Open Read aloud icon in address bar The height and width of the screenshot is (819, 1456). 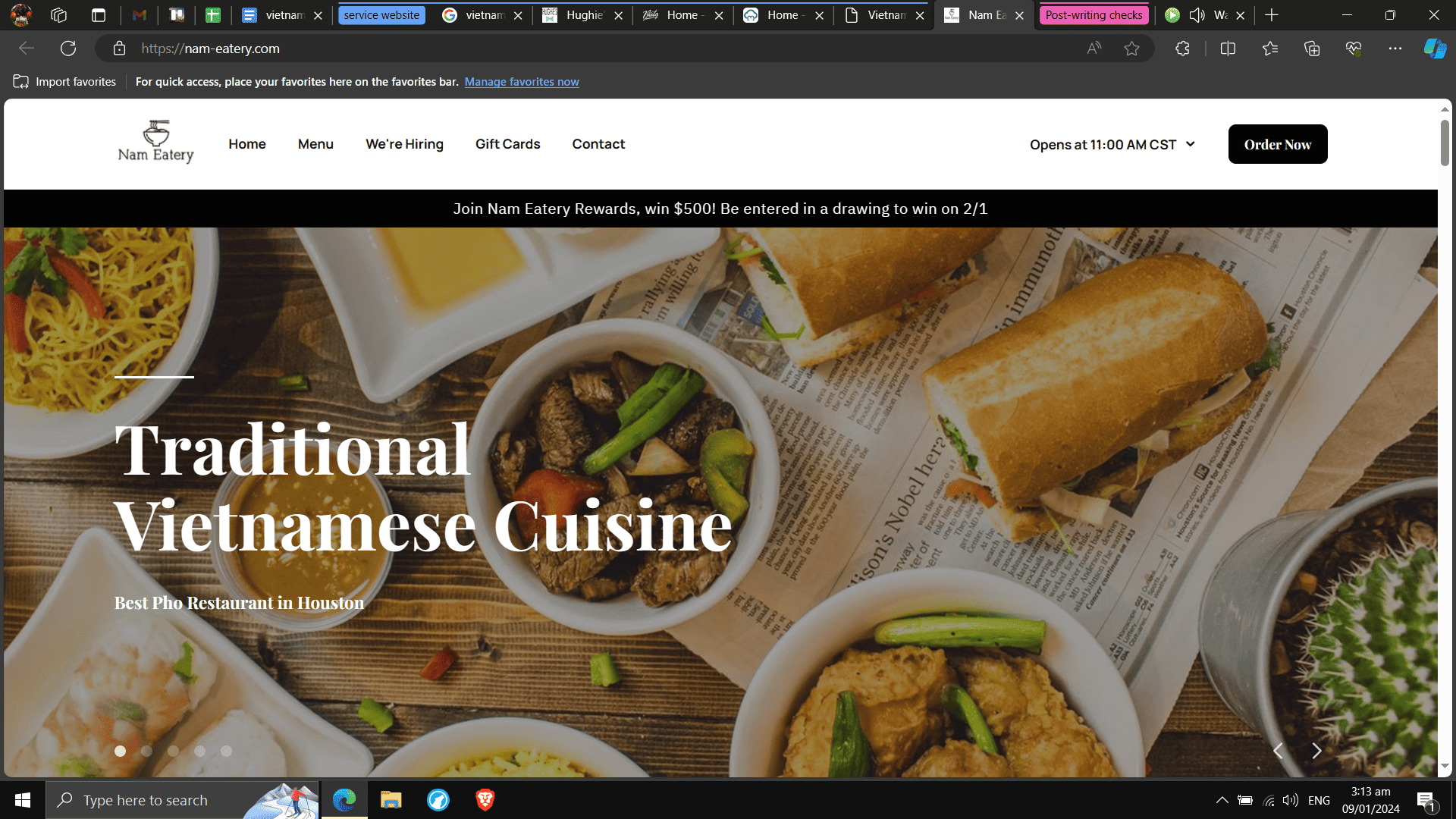pos(1094,49)
